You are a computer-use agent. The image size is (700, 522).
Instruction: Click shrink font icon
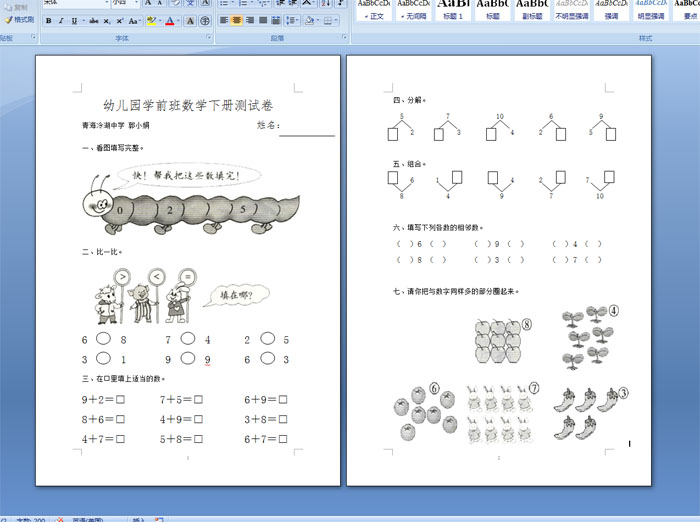160,3
